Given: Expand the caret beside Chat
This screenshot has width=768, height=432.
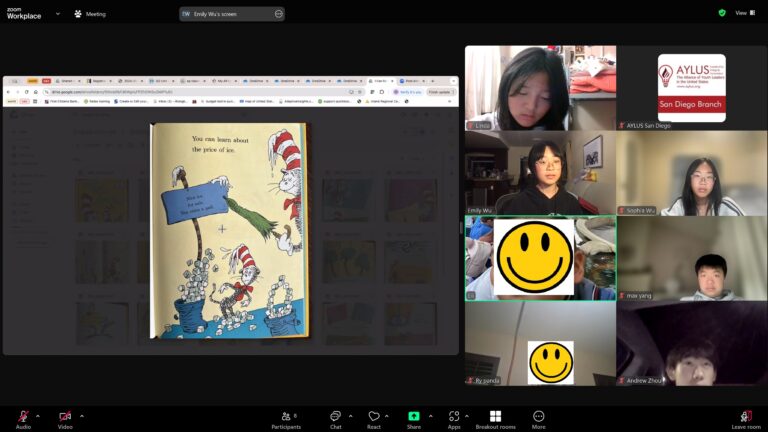Looking at the screenshot, I should [351, 416].
